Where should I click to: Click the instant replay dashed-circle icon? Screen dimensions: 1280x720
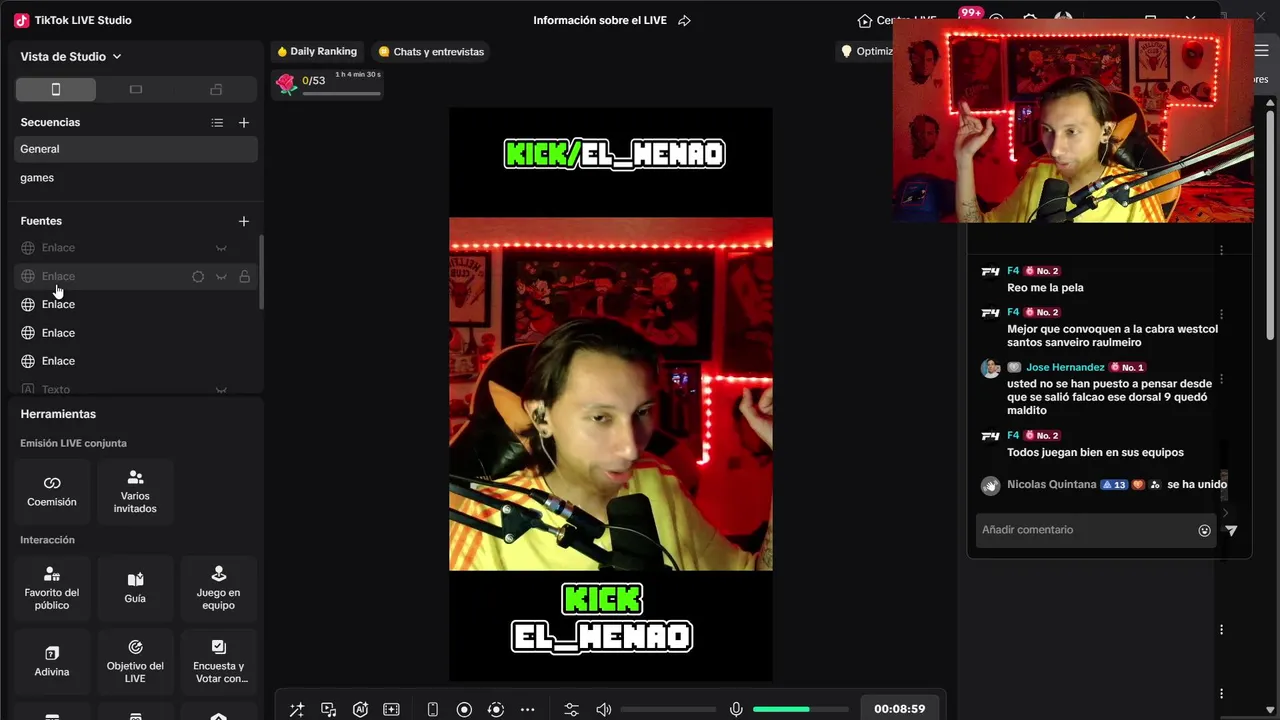tap(496, 710)
